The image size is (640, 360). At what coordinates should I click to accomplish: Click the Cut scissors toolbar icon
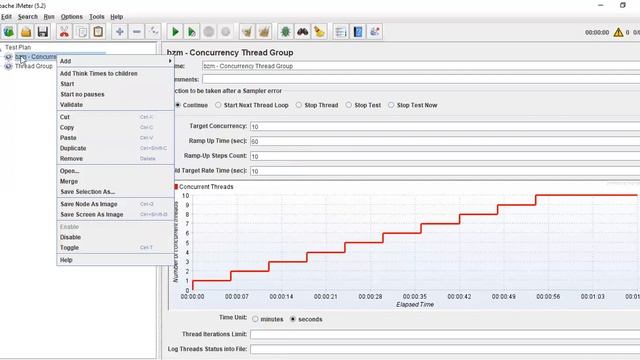(x=64, y=31)
